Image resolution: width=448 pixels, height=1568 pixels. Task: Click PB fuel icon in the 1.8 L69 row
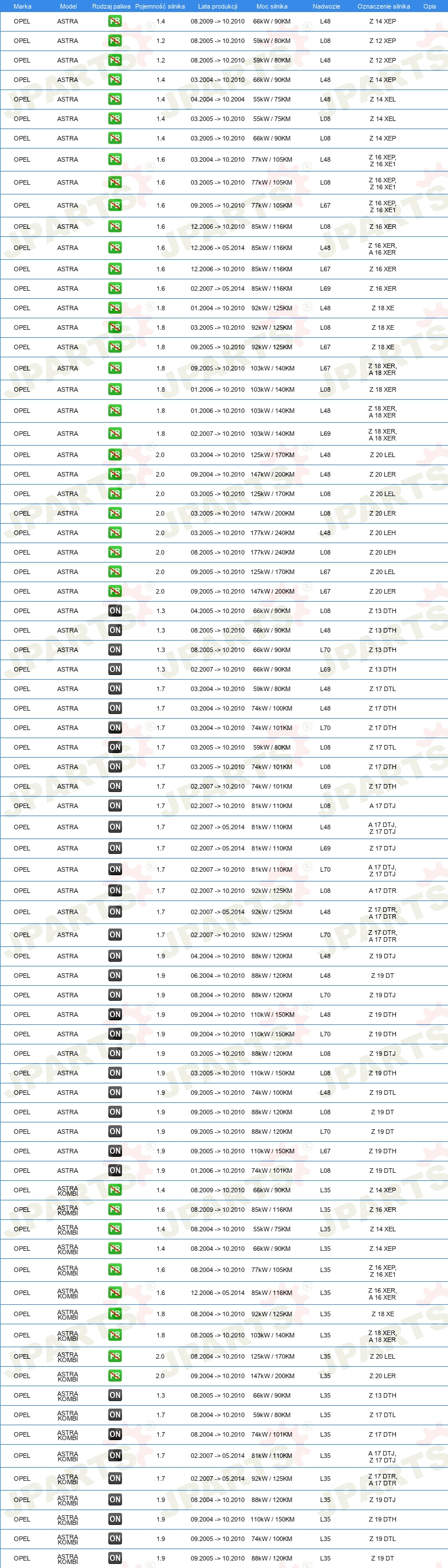tap(114, 434)
